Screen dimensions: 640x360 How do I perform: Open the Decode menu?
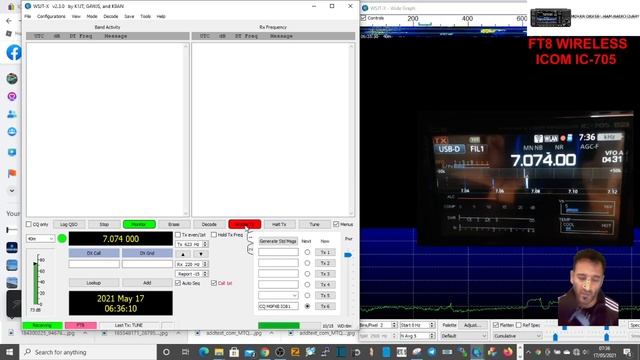tap(111, 16)
